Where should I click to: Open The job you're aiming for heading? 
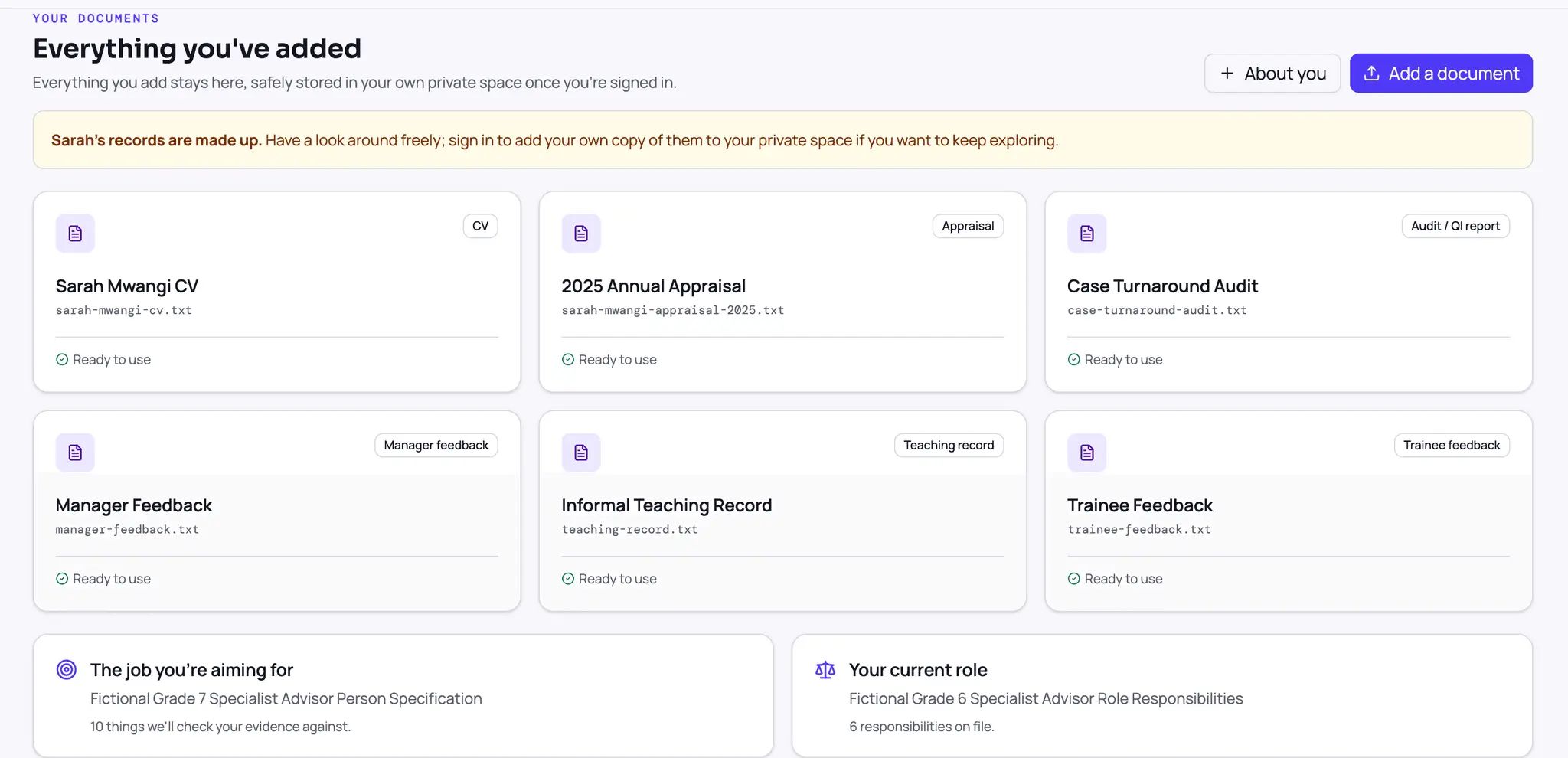pos(192,670)
